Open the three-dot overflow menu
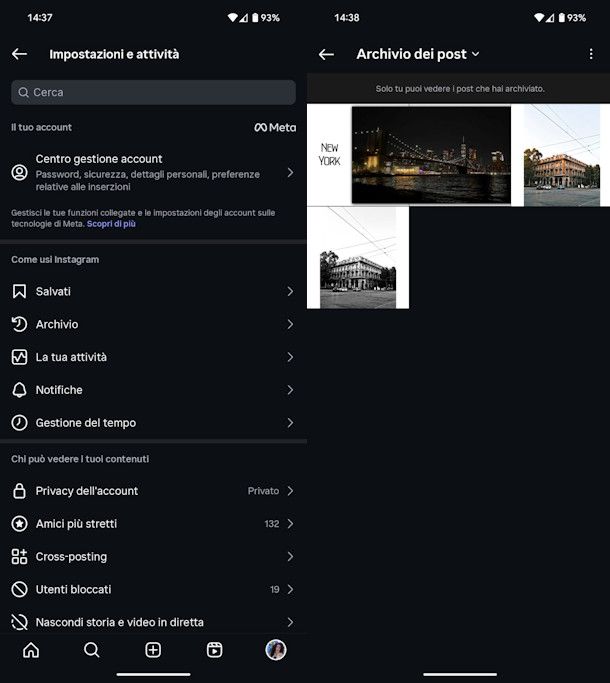Viewport: 610px width, 683px height. [591, 54]
